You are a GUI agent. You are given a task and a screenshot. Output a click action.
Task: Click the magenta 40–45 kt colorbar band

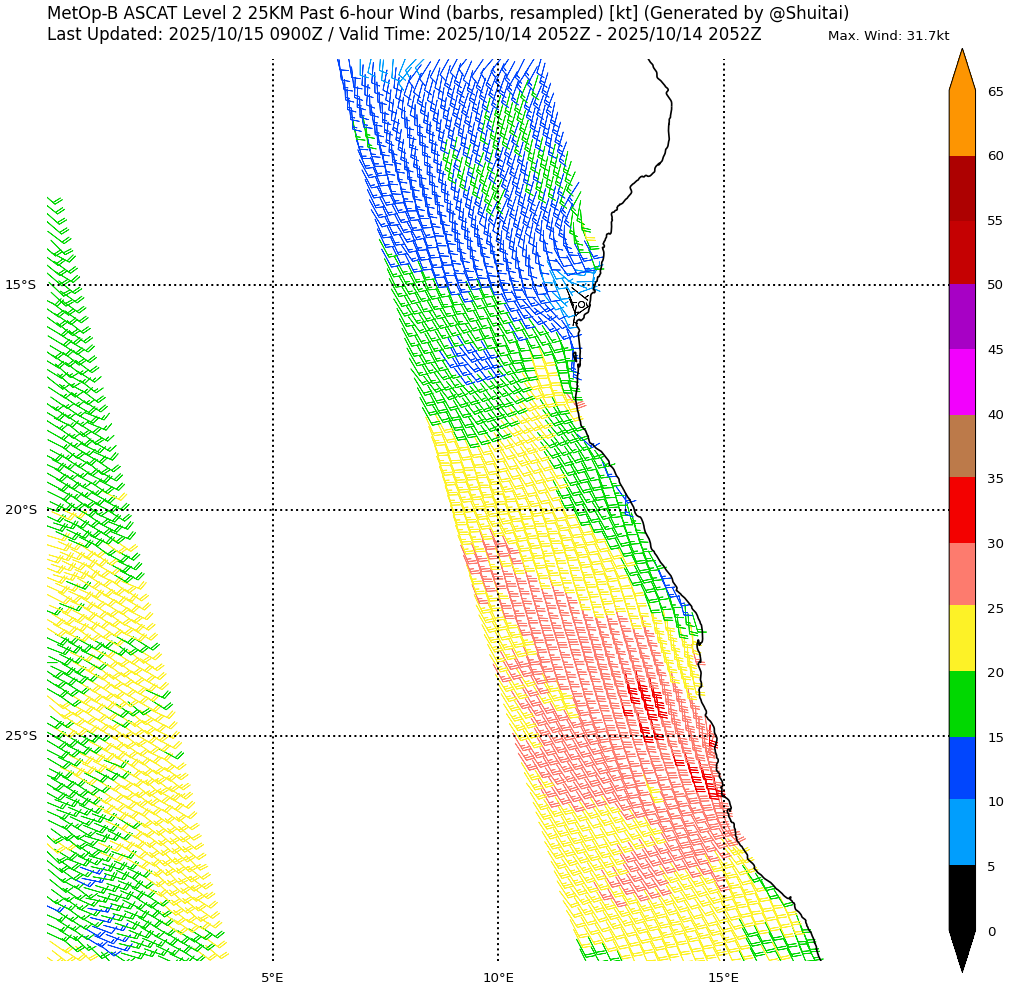(x=961, y=382)
